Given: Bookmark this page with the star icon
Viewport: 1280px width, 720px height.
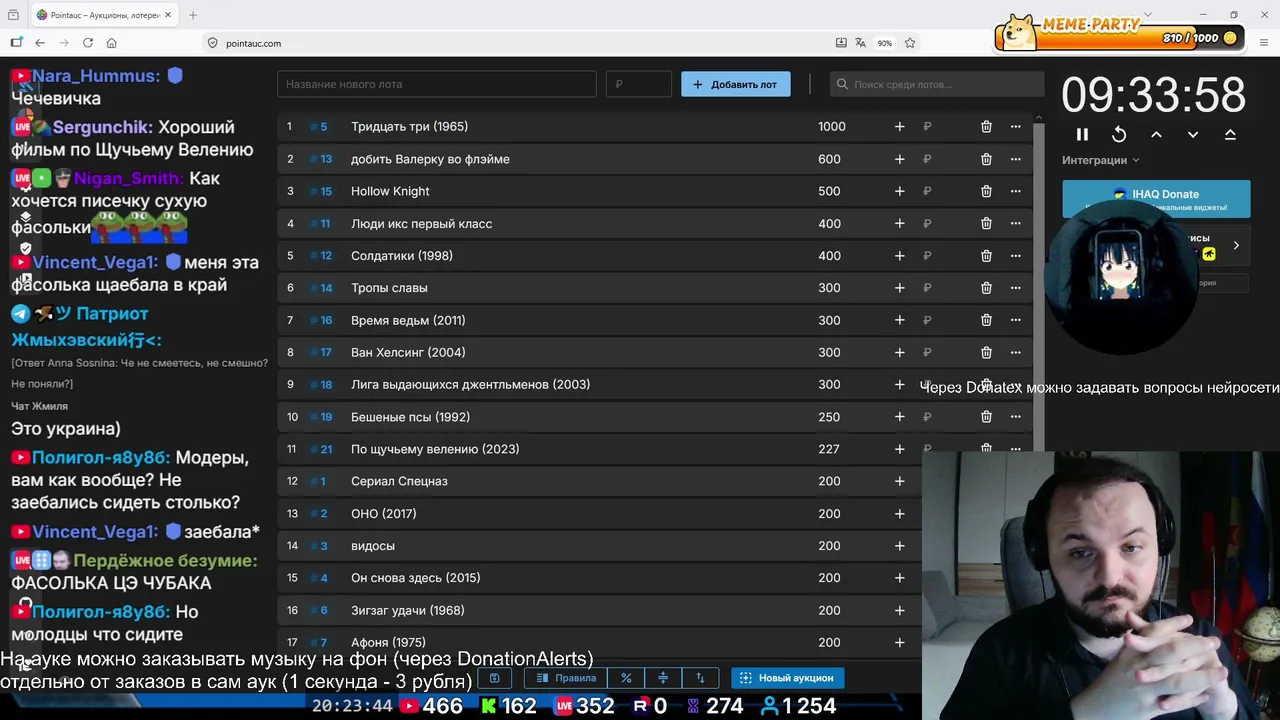Looking at the screenshot, I should pos(910,43).
